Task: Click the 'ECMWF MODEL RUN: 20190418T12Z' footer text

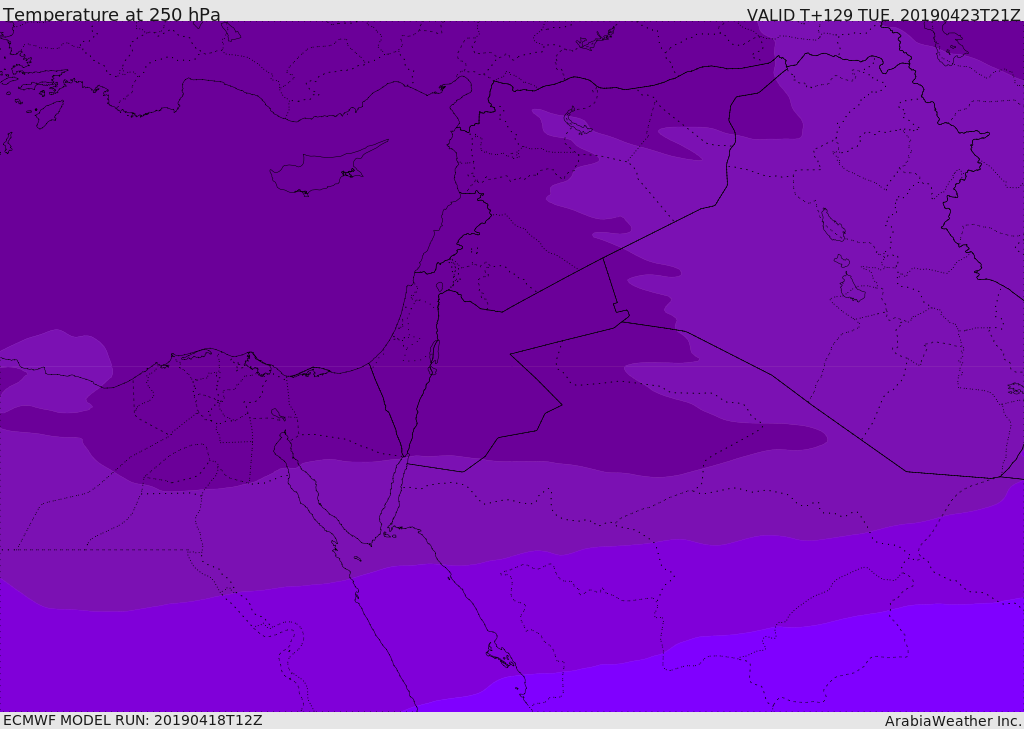Action: [133, 720]
